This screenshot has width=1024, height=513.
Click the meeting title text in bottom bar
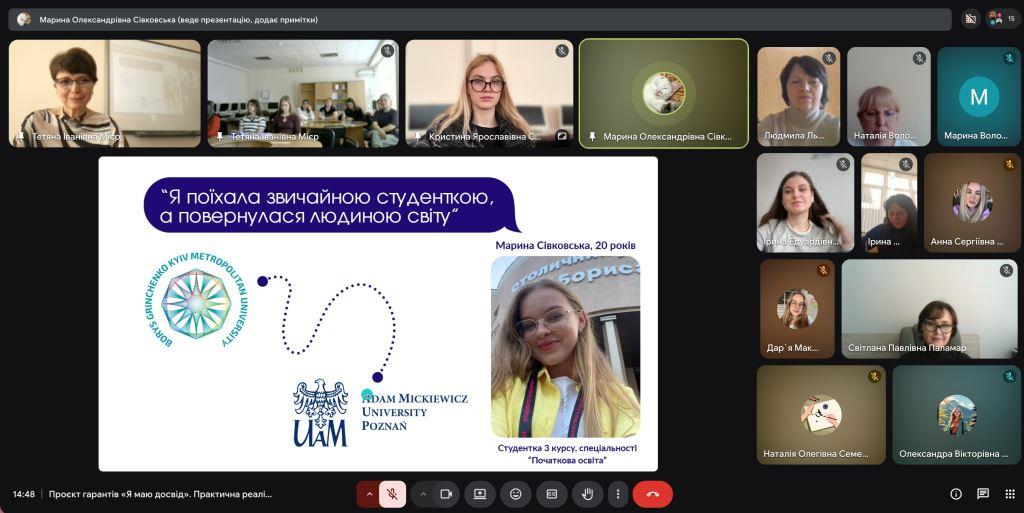[x=160, y=494]
